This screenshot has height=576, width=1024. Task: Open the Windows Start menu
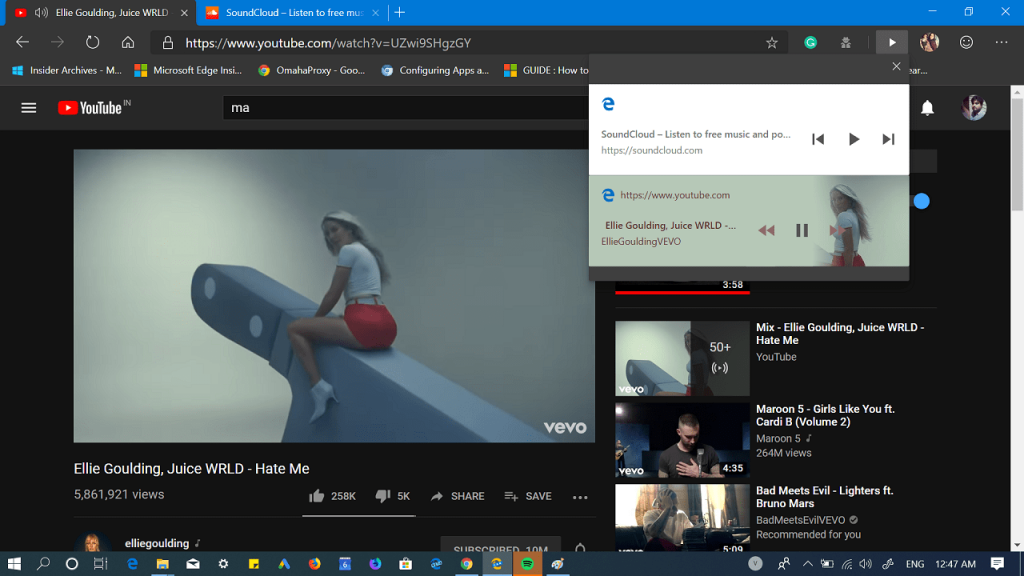coord(14,564)
